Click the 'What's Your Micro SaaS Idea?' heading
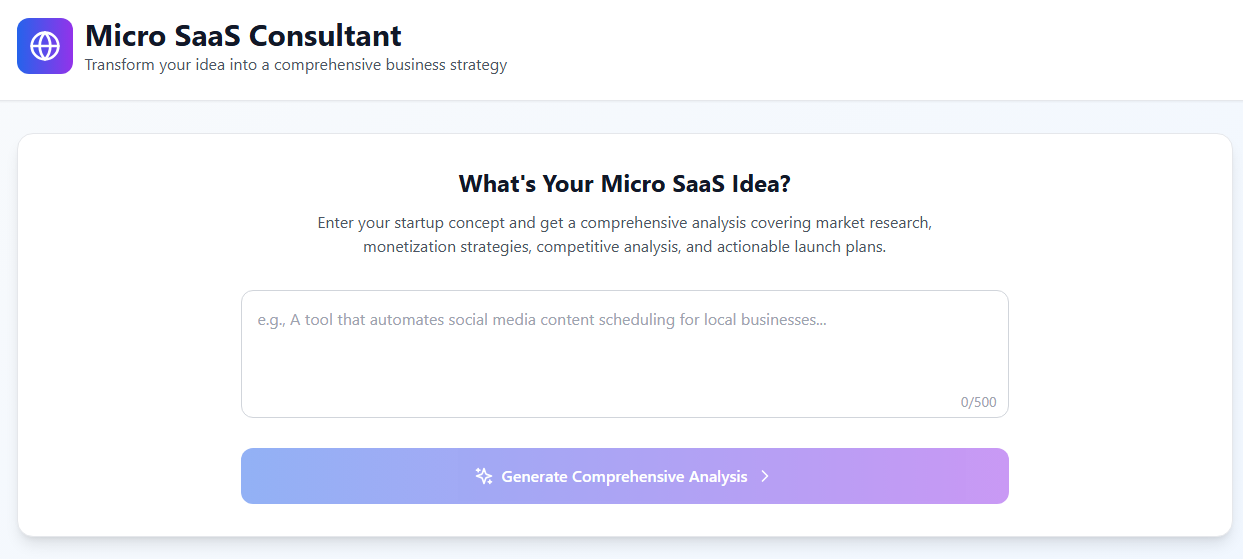 click(x=624, y=184)
